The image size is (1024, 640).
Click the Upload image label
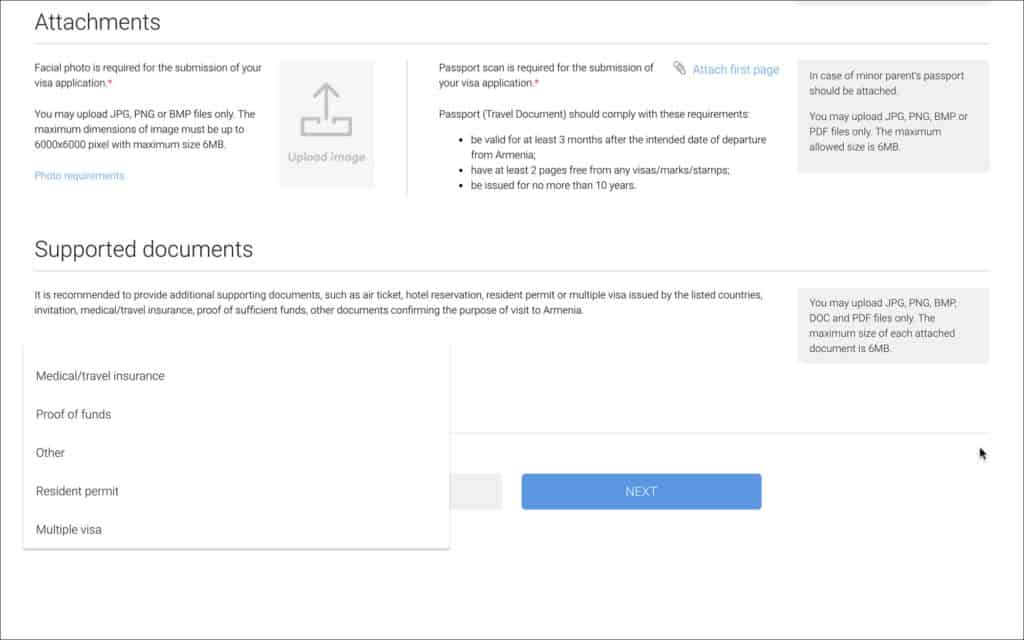(327, 157)
